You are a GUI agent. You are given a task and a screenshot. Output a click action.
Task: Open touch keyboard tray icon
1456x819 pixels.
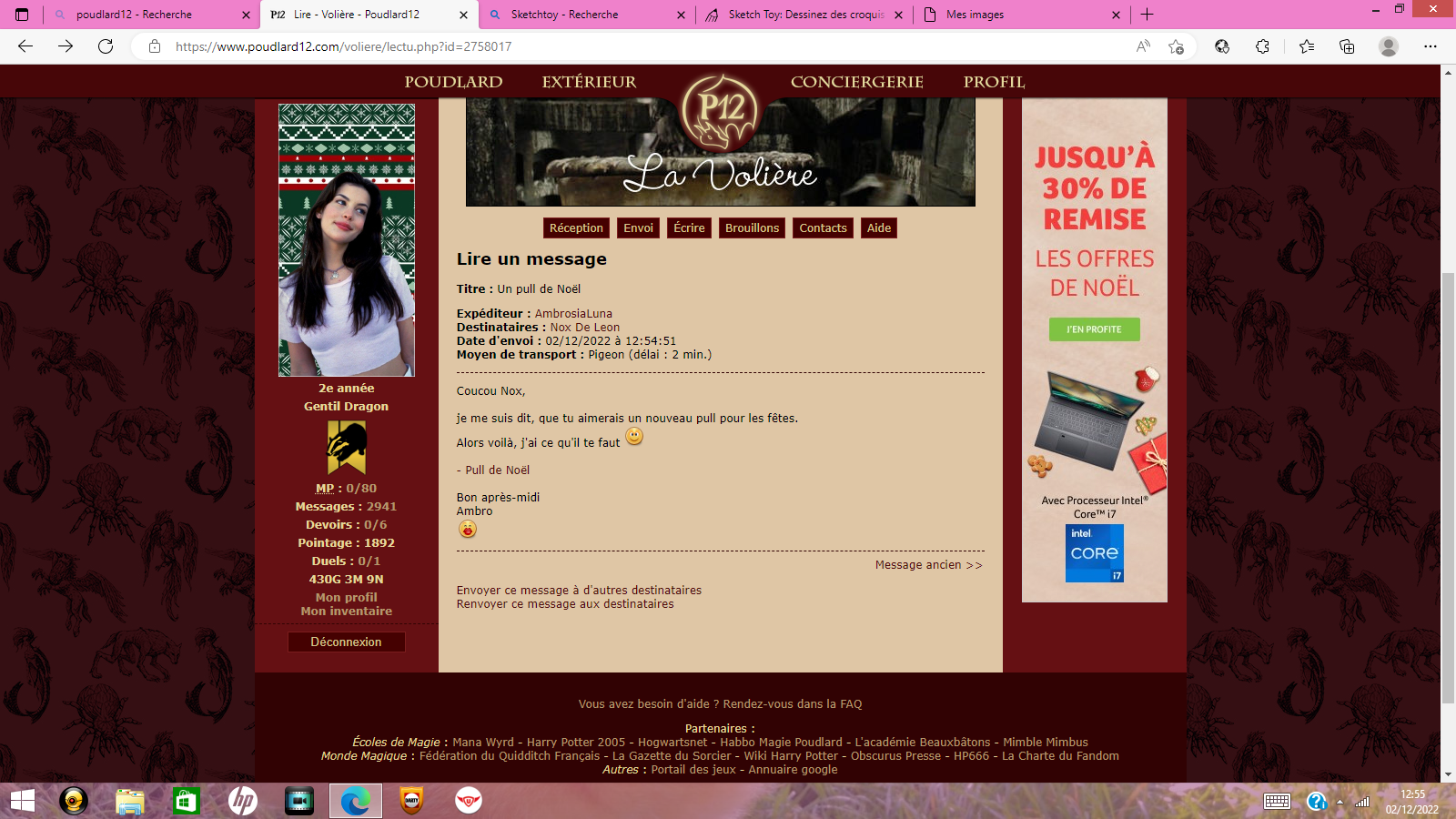click(1277, 801)
